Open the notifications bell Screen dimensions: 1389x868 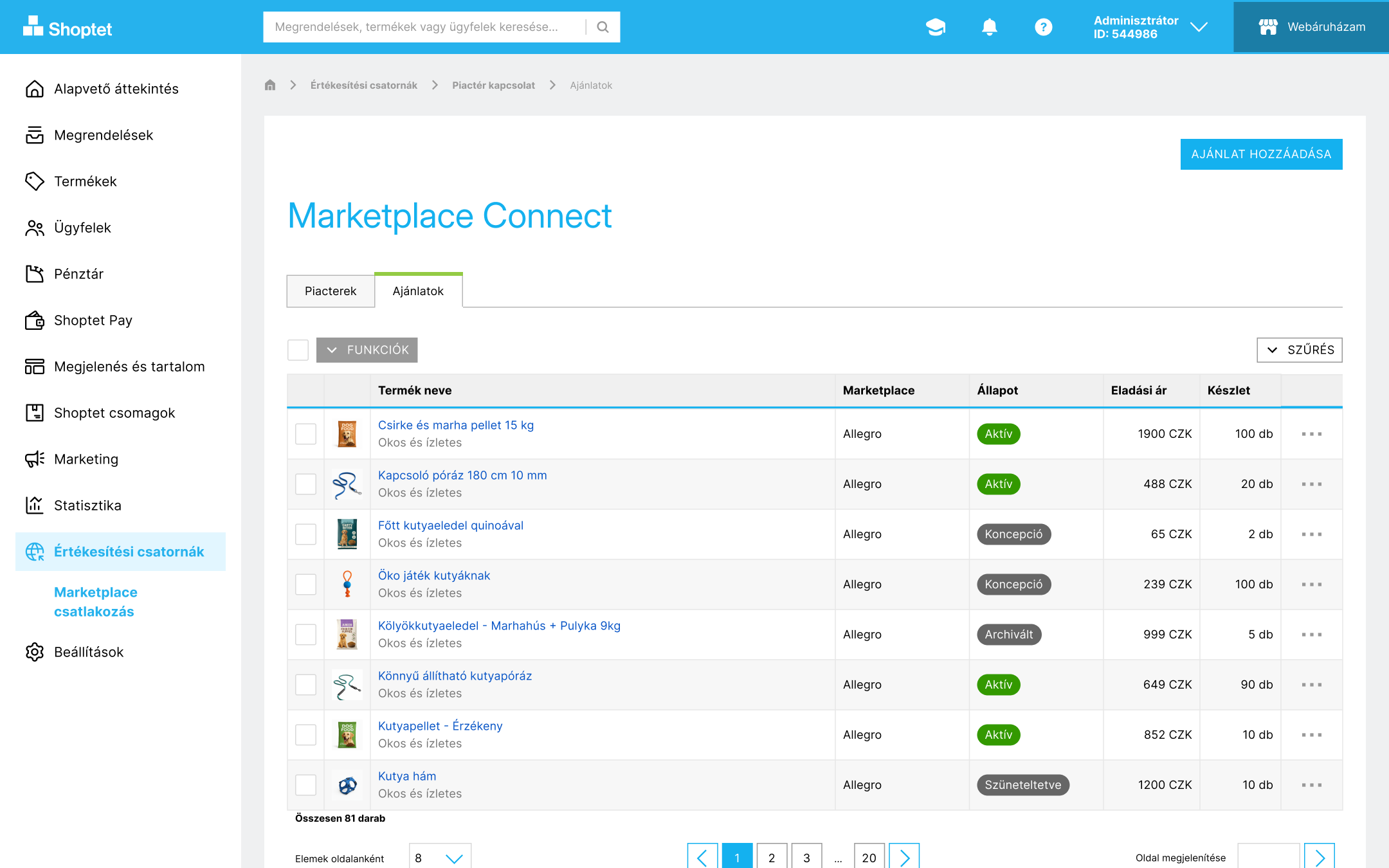coord(989,27)
